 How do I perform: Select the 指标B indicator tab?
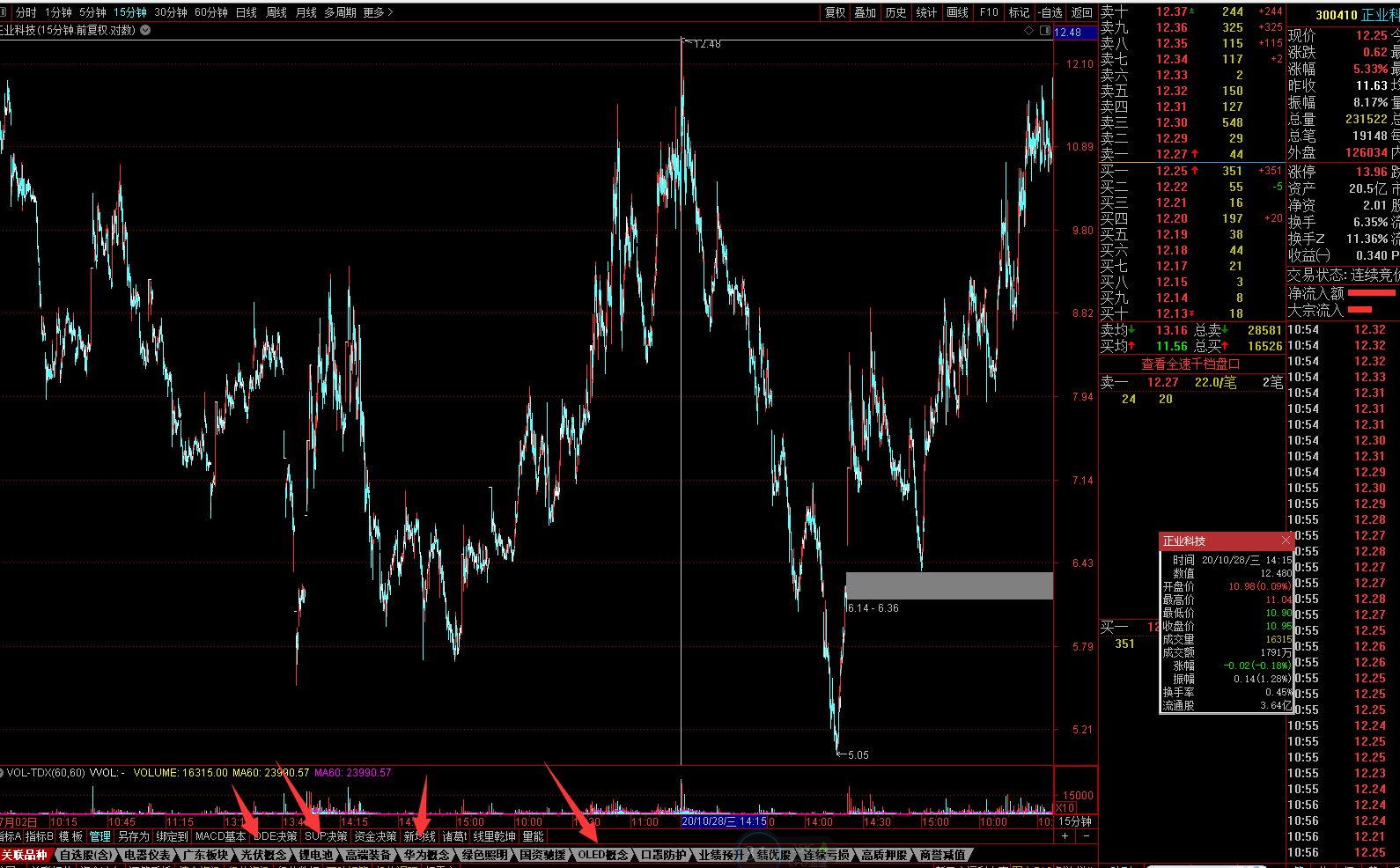tap(40, 836)
